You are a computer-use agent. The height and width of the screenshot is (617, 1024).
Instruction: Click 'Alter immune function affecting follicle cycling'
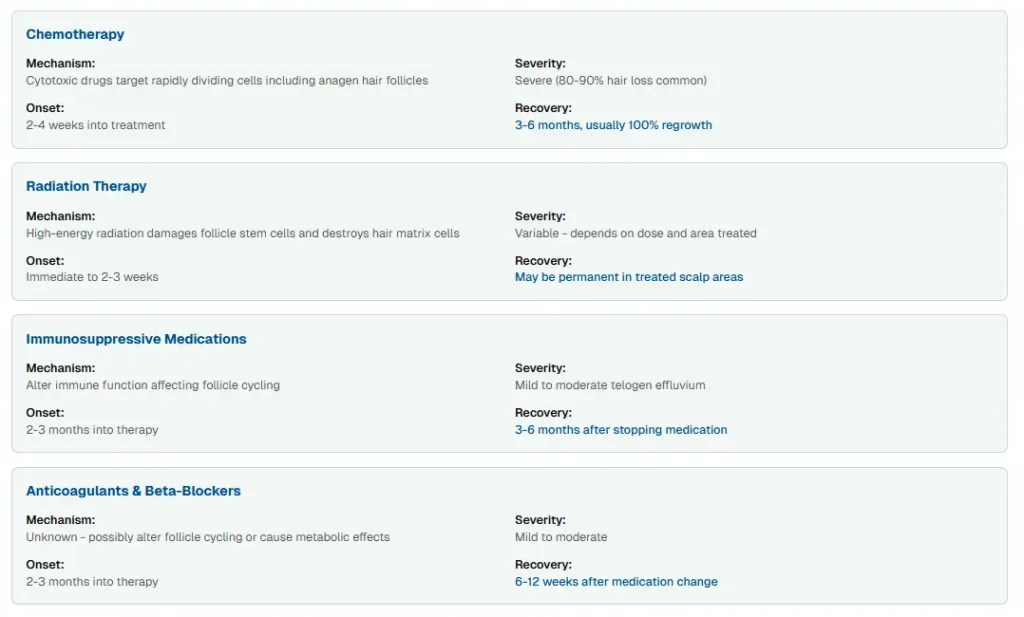(x=153, y=385)
